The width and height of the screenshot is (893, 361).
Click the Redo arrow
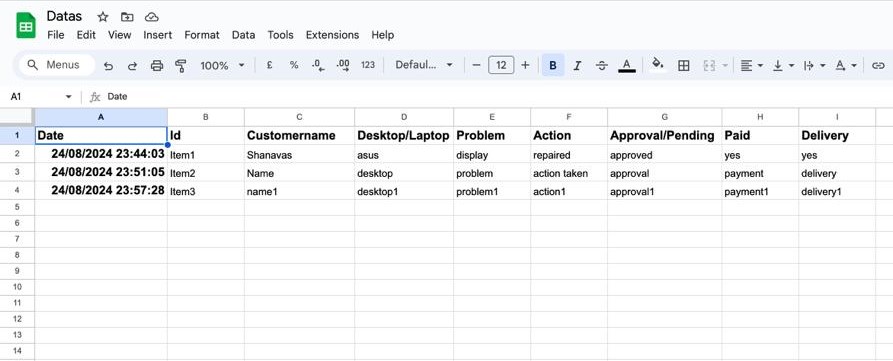(x=132, y=65)
